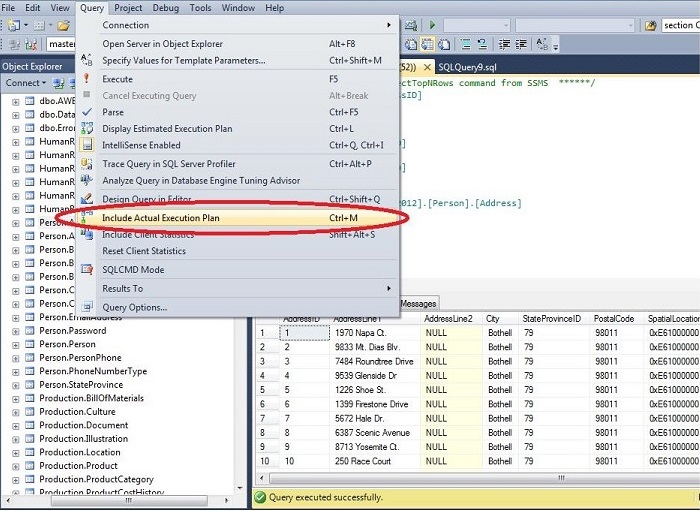This screenshot has width=700, height=511.
Task: Click Design Query in Editor icon
Action: click(87, 199)
